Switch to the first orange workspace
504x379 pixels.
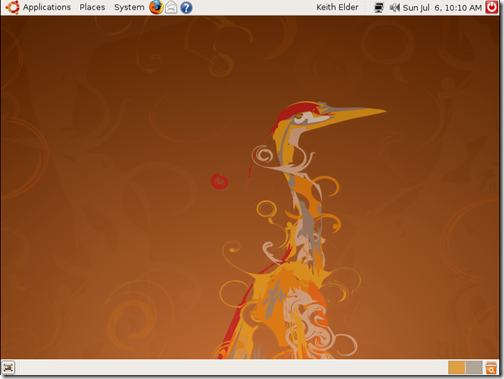coord(456,368)
